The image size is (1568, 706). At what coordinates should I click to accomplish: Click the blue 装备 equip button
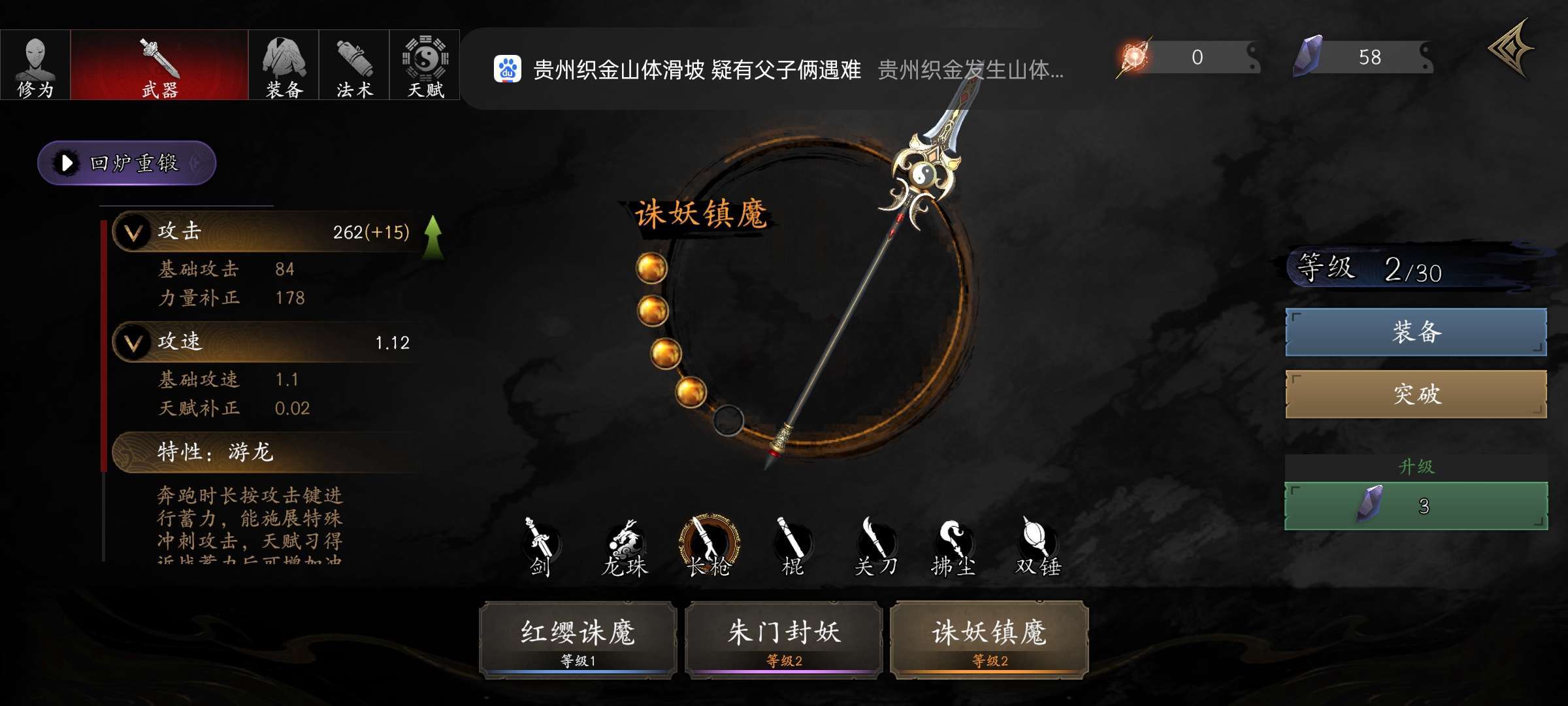(1416, 332)
